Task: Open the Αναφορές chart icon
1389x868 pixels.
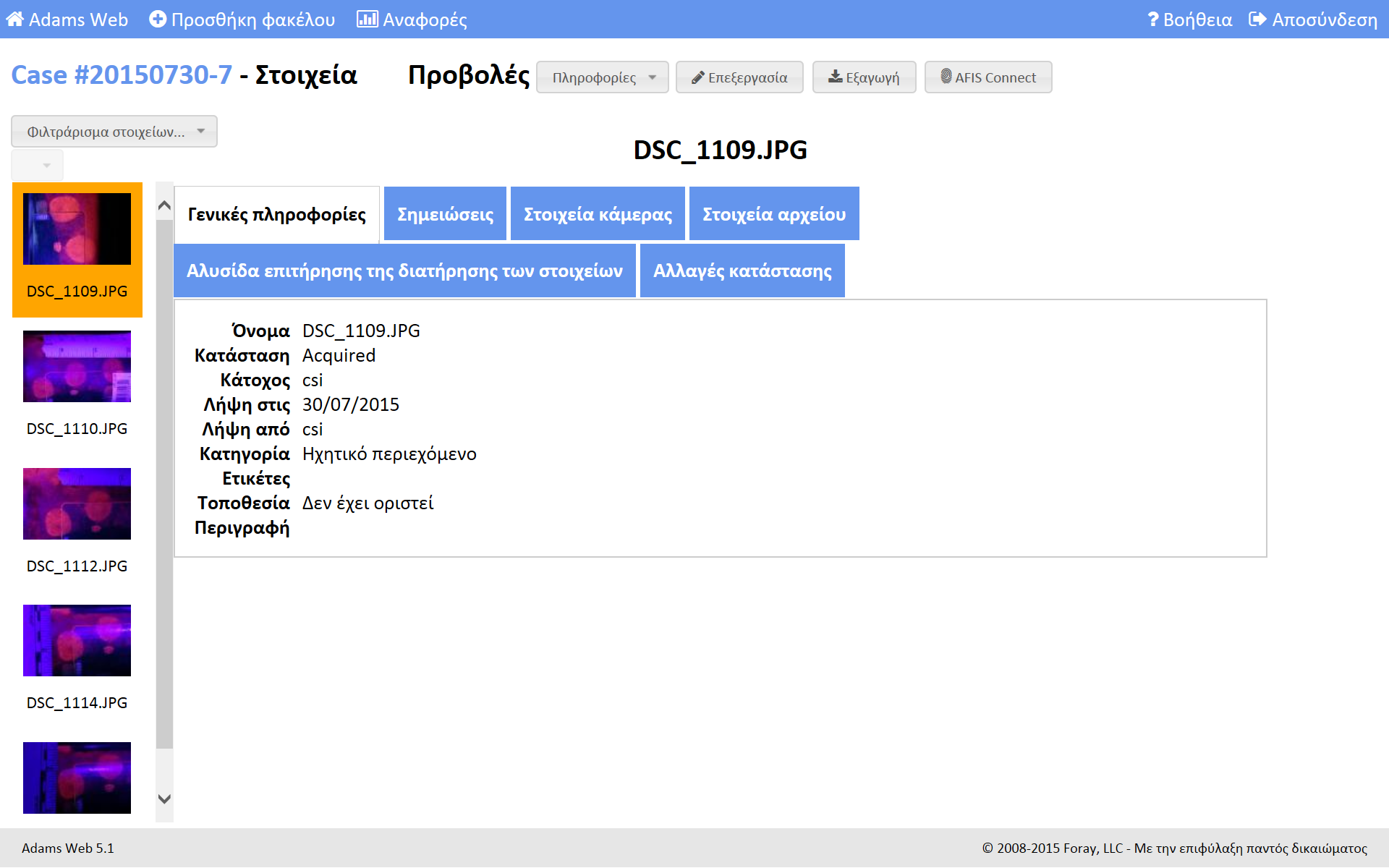Action: tap(367, 20)
